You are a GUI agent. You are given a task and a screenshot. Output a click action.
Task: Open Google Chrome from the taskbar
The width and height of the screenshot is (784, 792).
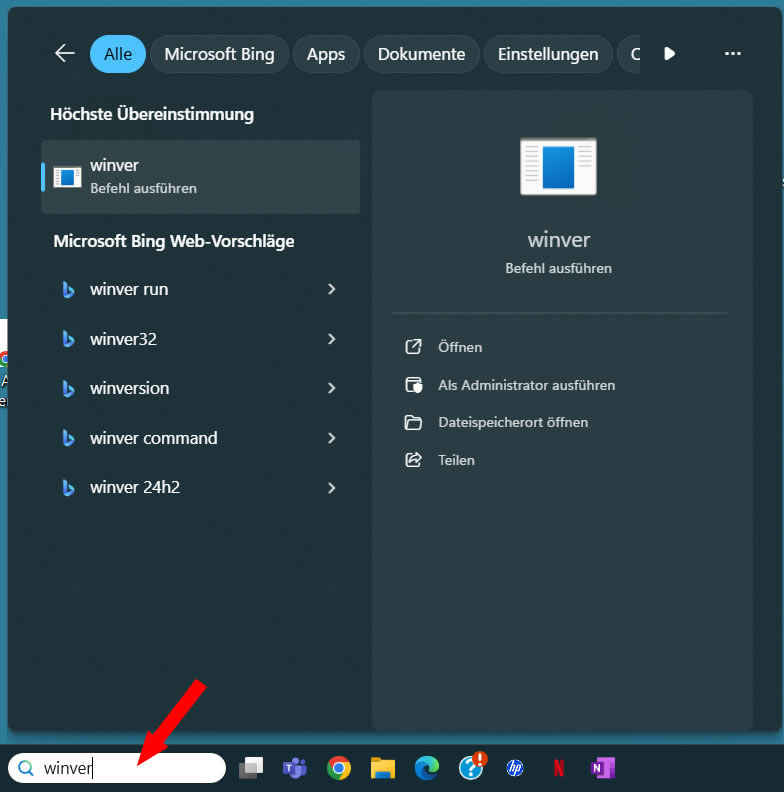pyautogui.click(x=338, y=768)
